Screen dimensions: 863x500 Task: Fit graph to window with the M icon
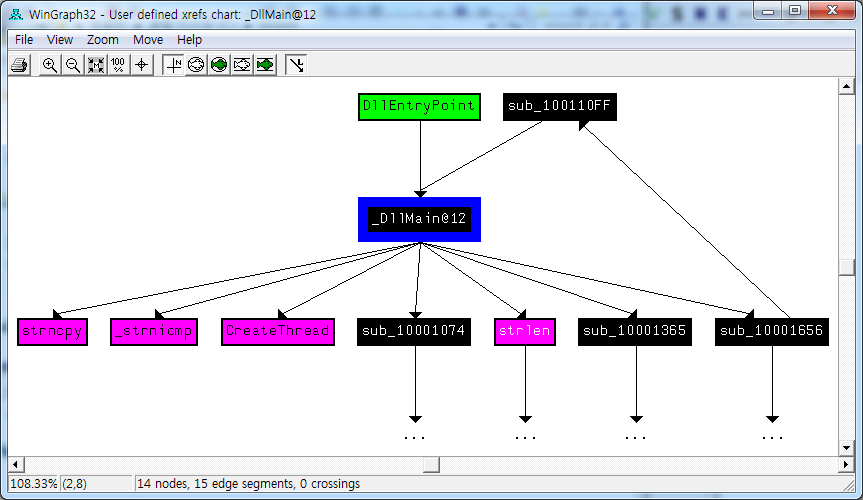coord(96,65)
